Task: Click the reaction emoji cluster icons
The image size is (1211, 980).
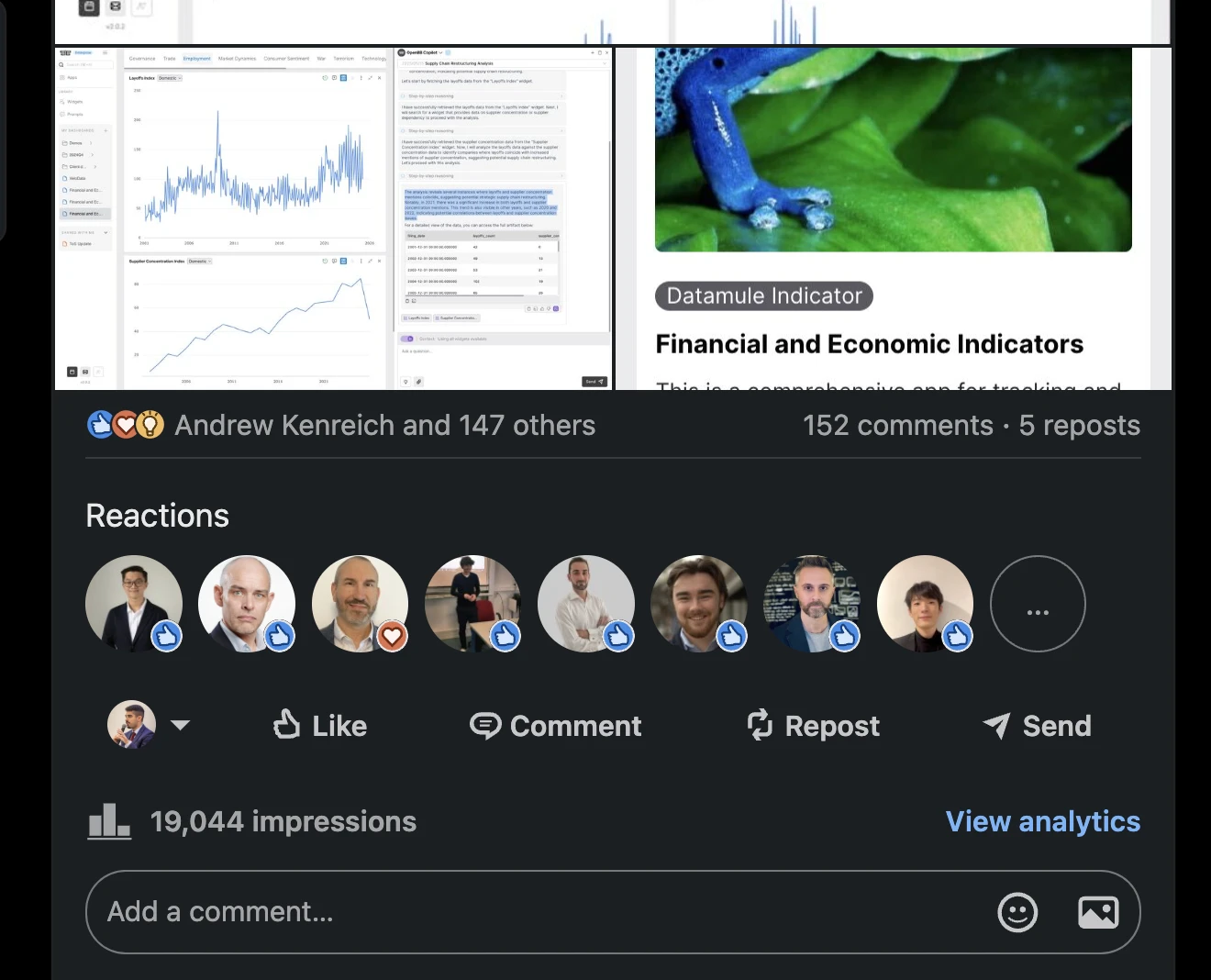Action: pos(126,425)
